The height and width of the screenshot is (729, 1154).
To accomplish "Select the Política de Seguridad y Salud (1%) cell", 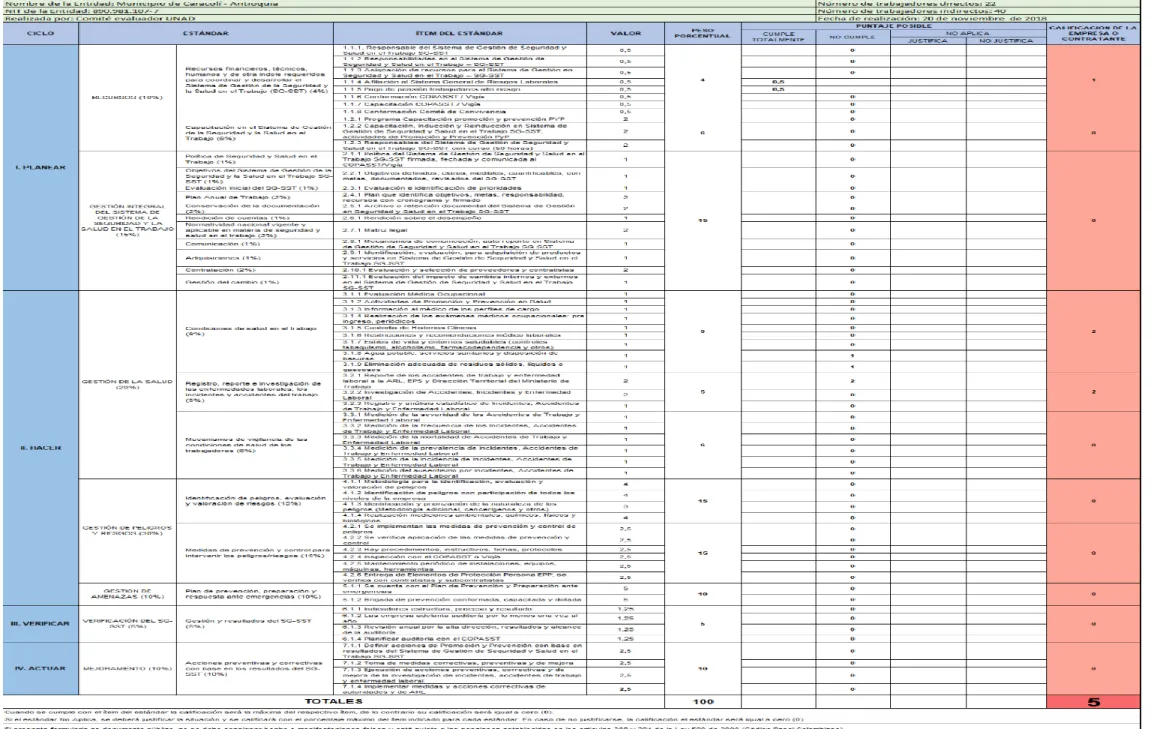I will tap(255, 159).
